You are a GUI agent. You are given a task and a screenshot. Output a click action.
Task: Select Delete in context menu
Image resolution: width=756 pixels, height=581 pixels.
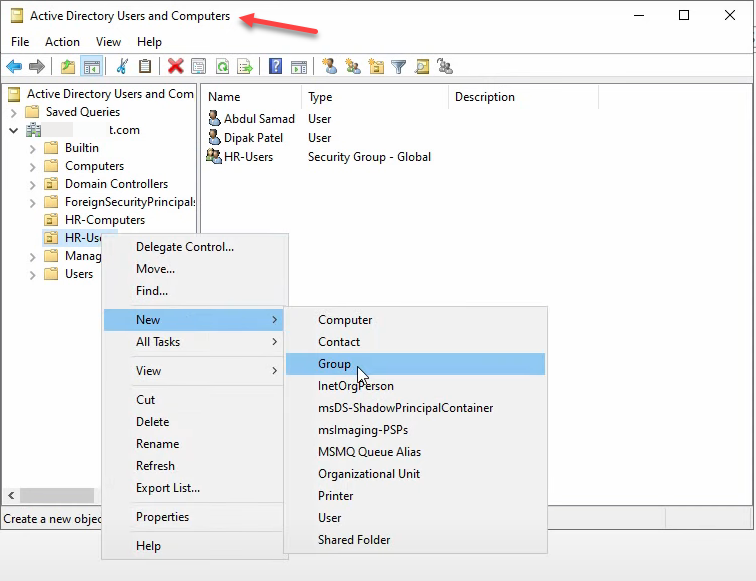193,422
